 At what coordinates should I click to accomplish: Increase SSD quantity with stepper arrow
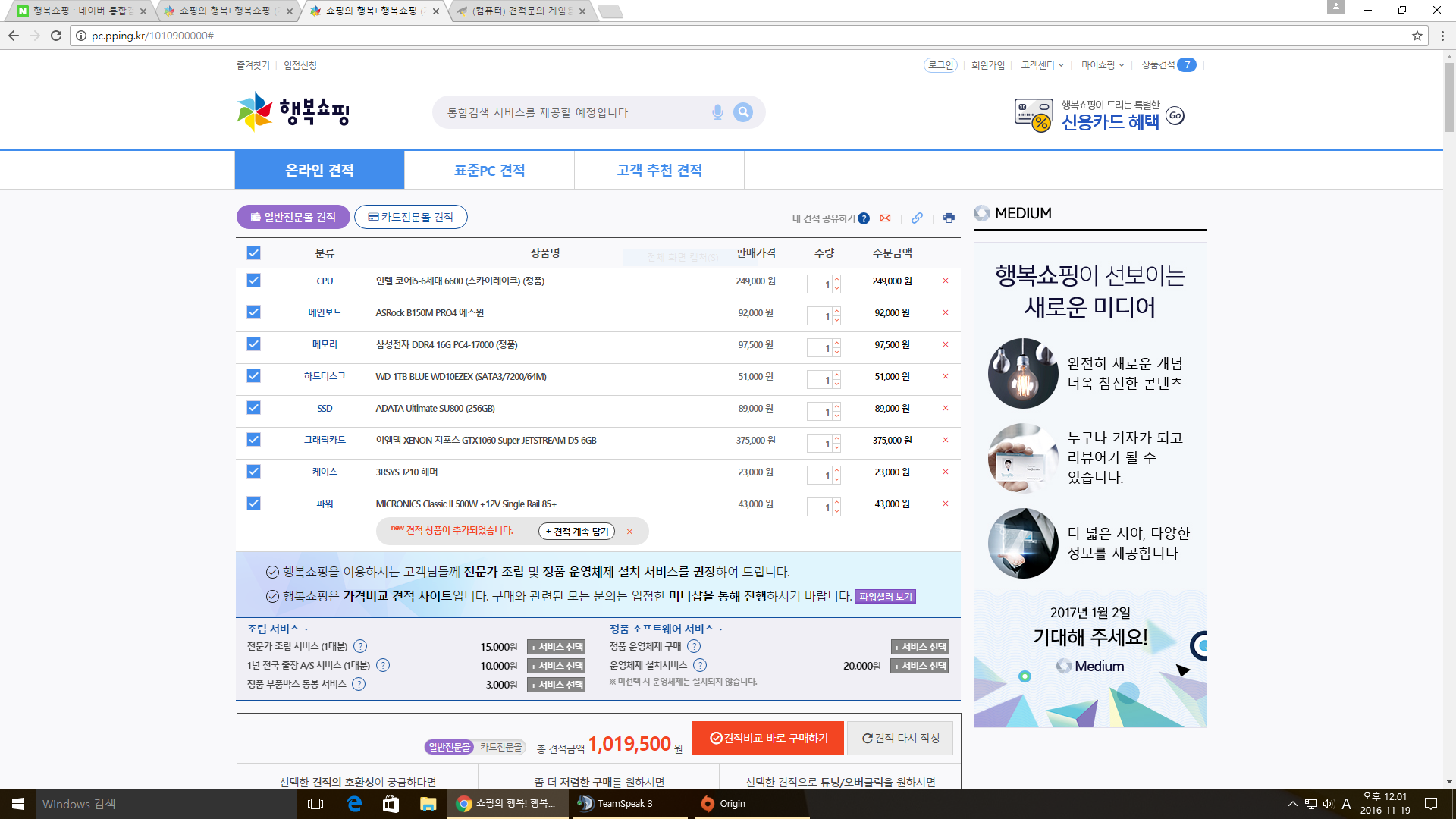click(837, 406)
